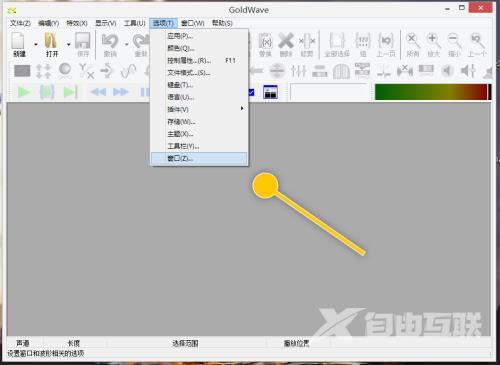Click the Zoom All (所有) magnifier icon

(413, 41)
